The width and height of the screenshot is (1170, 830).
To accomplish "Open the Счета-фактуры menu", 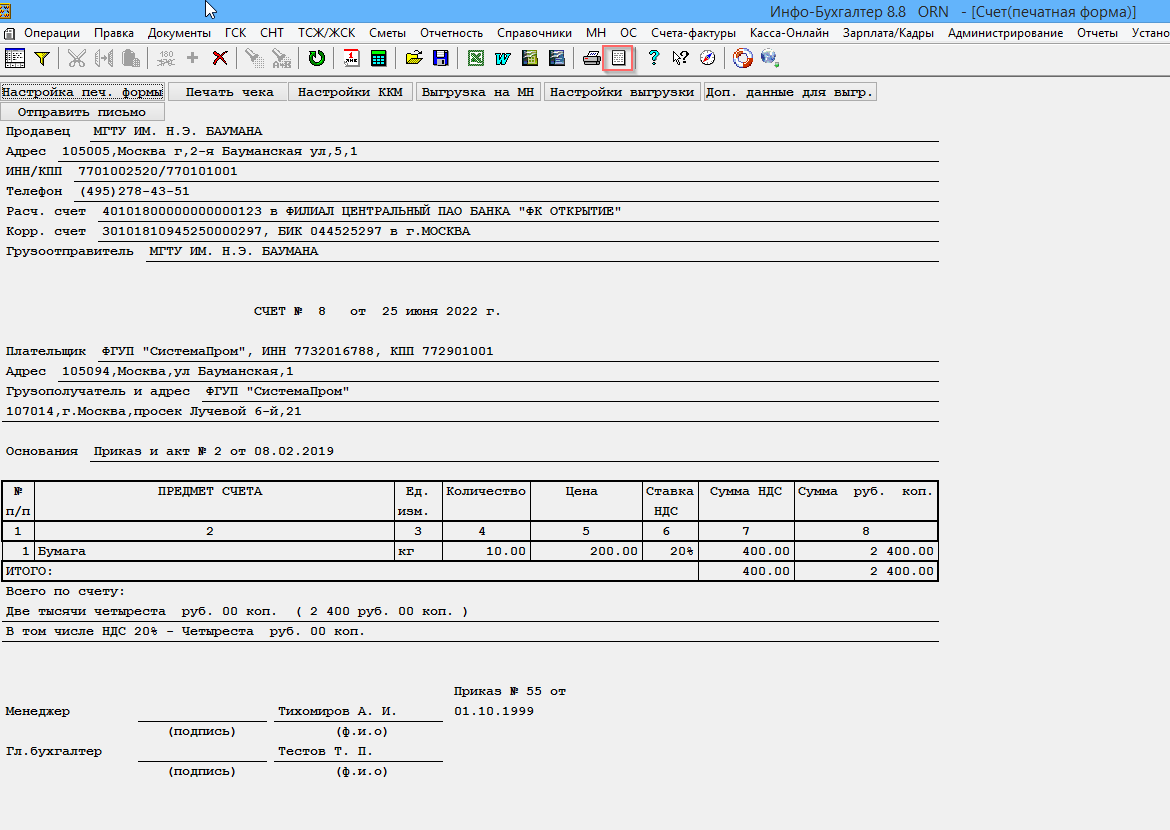I will pyautogui.click(x=693, y=33).
